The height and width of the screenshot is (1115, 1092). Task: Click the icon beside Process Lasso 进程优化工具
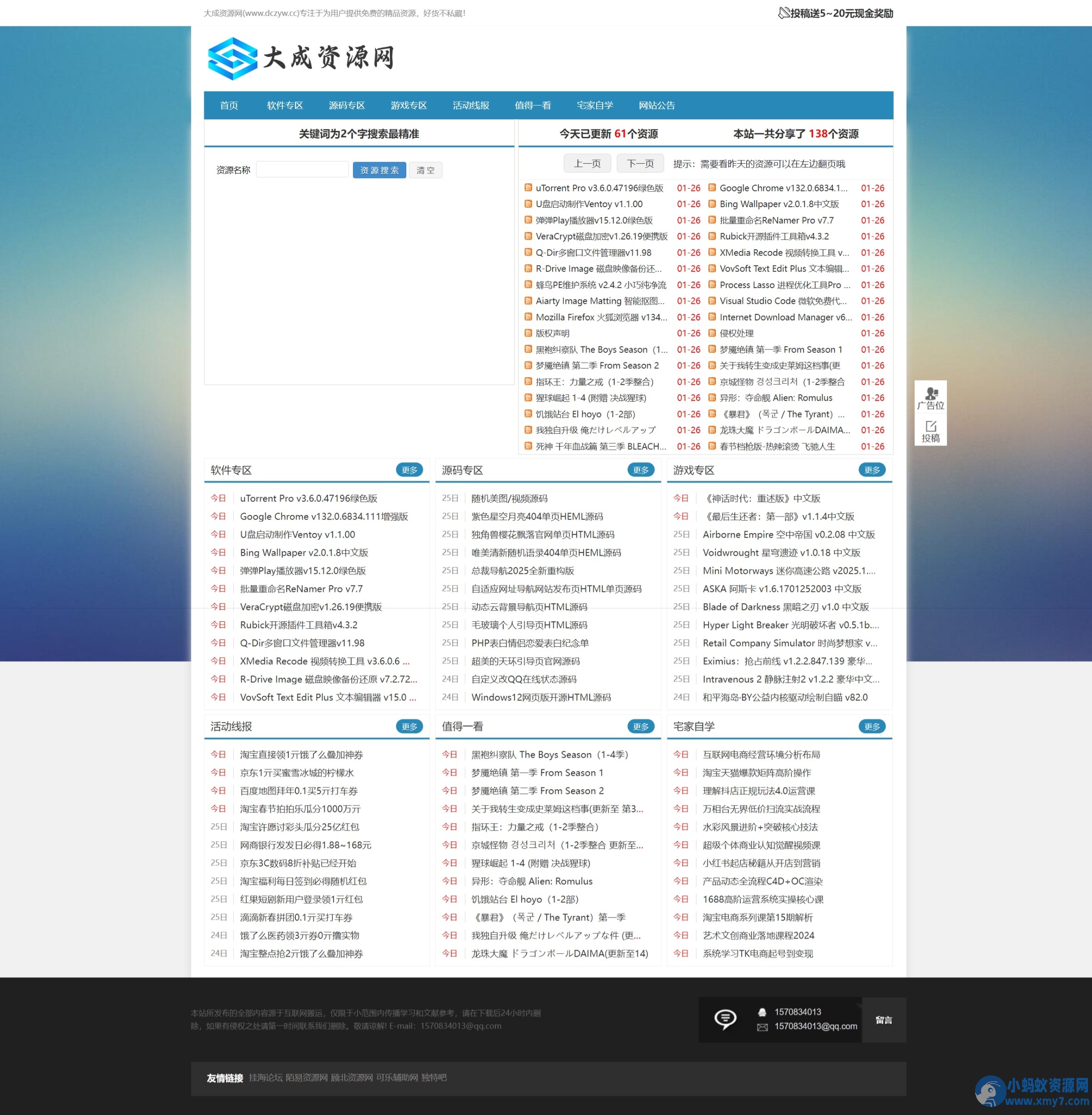(712, 285)
